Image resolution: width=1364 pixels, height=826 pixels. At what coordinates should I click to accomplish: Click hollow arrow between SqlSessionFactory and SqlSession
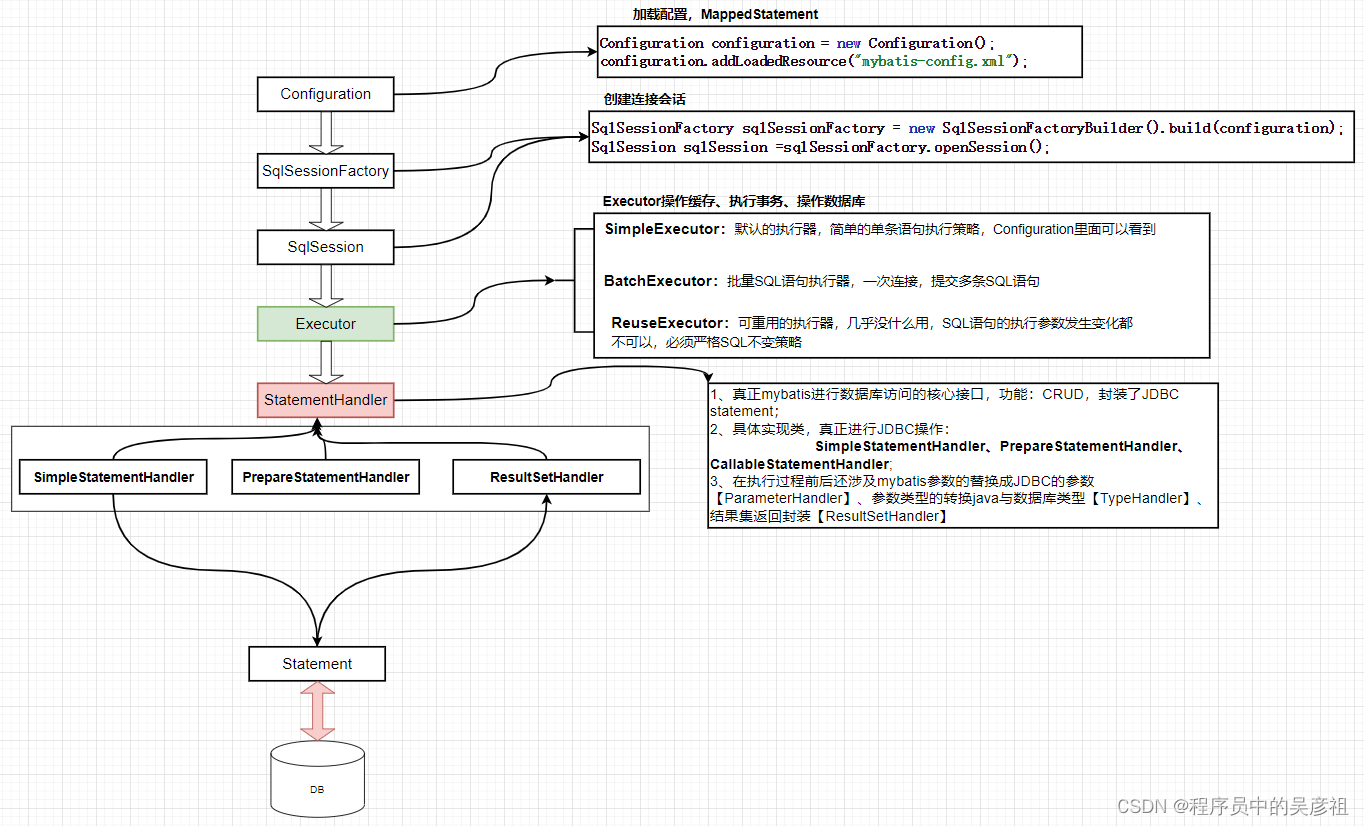(325, 209)
